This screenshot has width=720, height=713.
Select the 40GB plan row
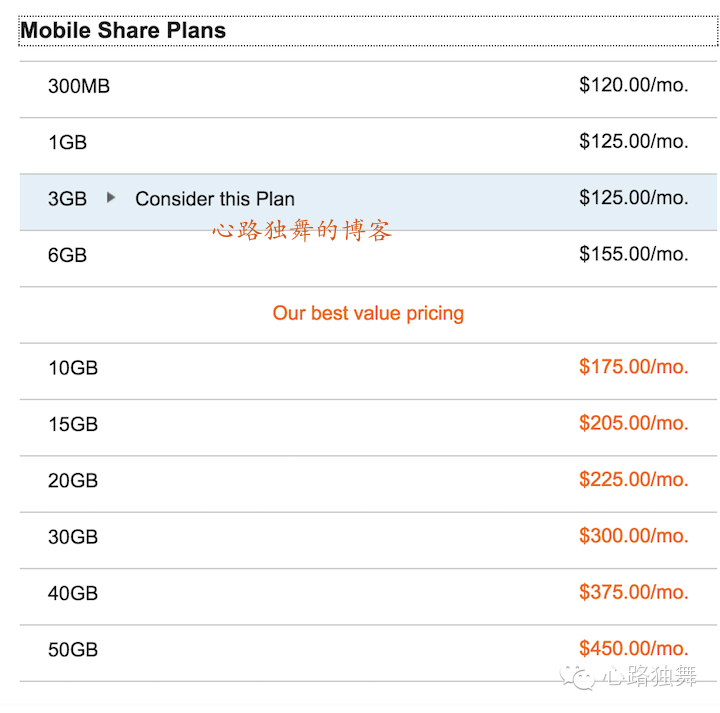[x=368, y=597]
